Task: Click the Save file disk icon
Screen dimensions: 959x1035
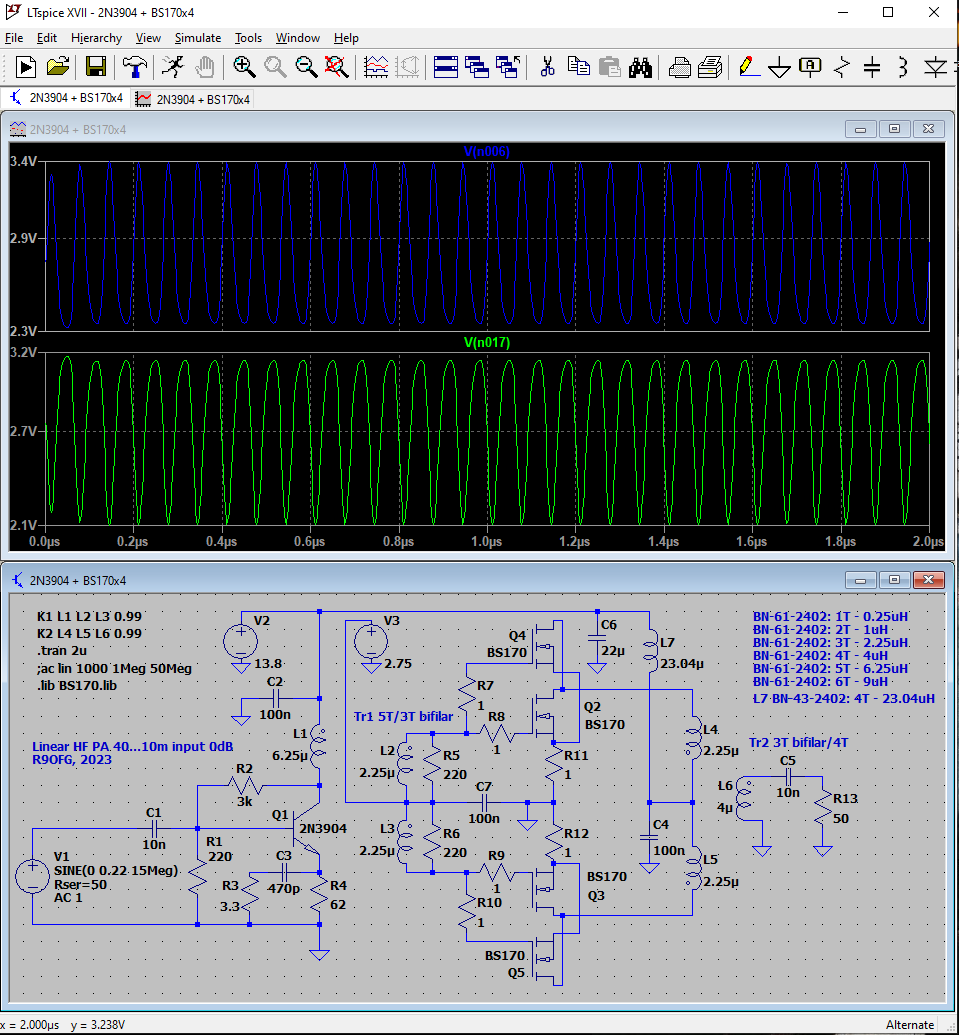Action: click(96, 67)
